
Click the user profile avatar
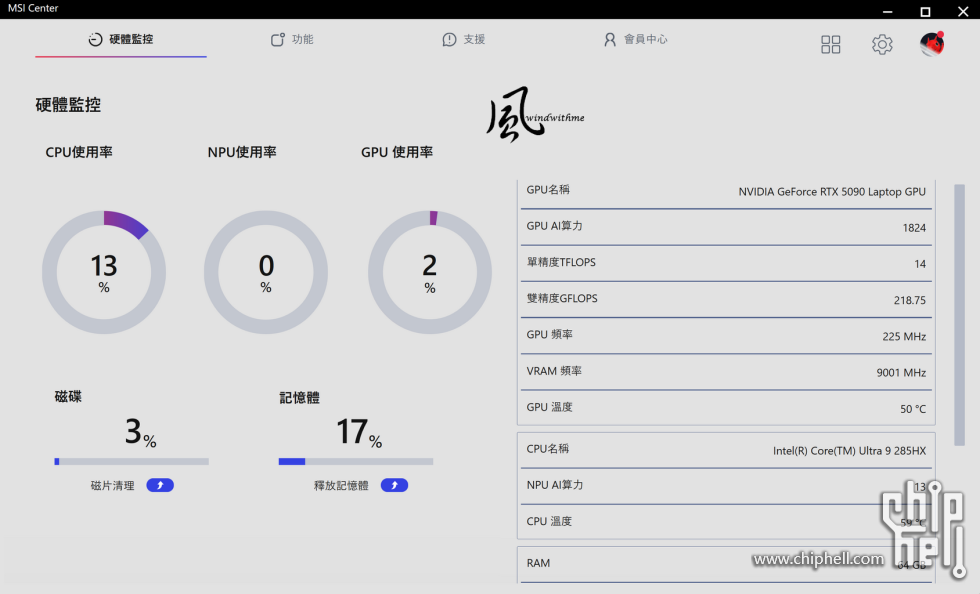[932, 44]
